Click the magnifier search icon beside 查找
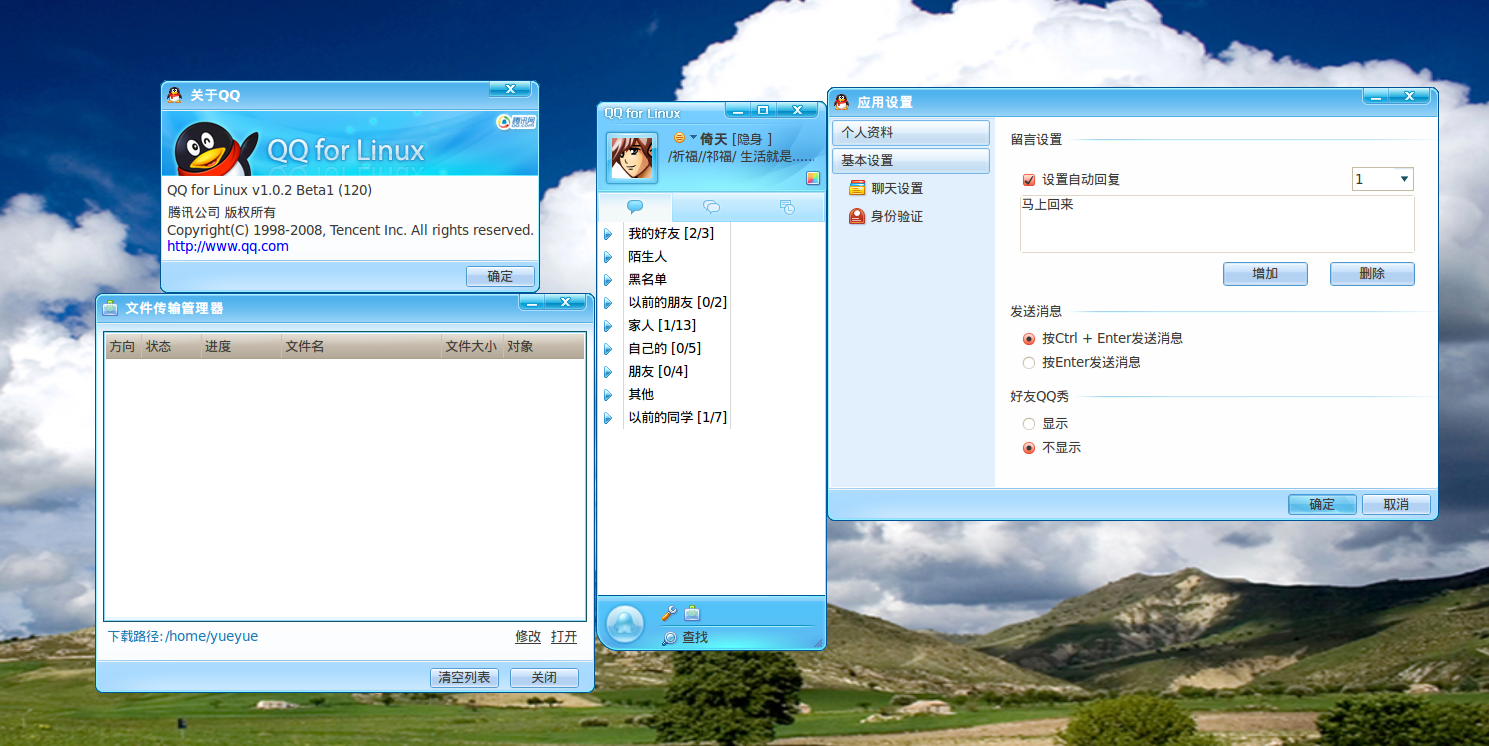The width and height of the screenshot is (1489, 746). pos(669,637)
